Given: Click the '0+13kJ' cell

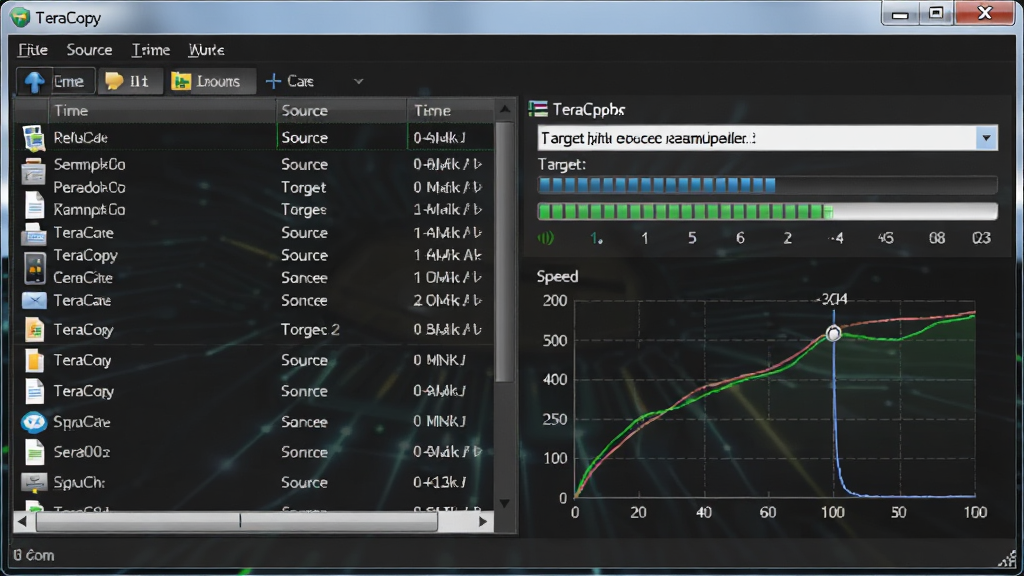Looking at the screenshot, I should click(440, 483).
